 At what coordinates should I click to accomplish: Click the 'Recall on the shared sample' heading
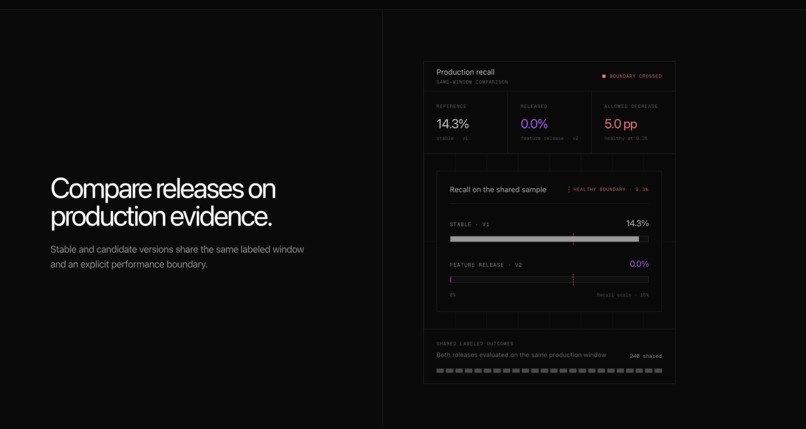[x=498, y=190]
